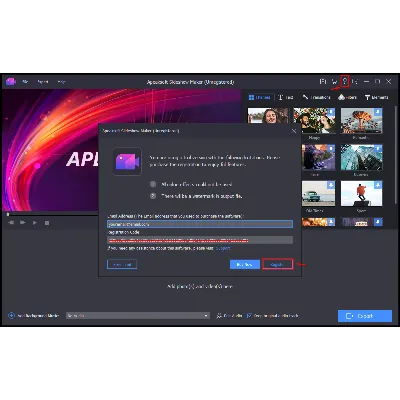
Task: Open the Project menu
Action: (x=43, y=82)
